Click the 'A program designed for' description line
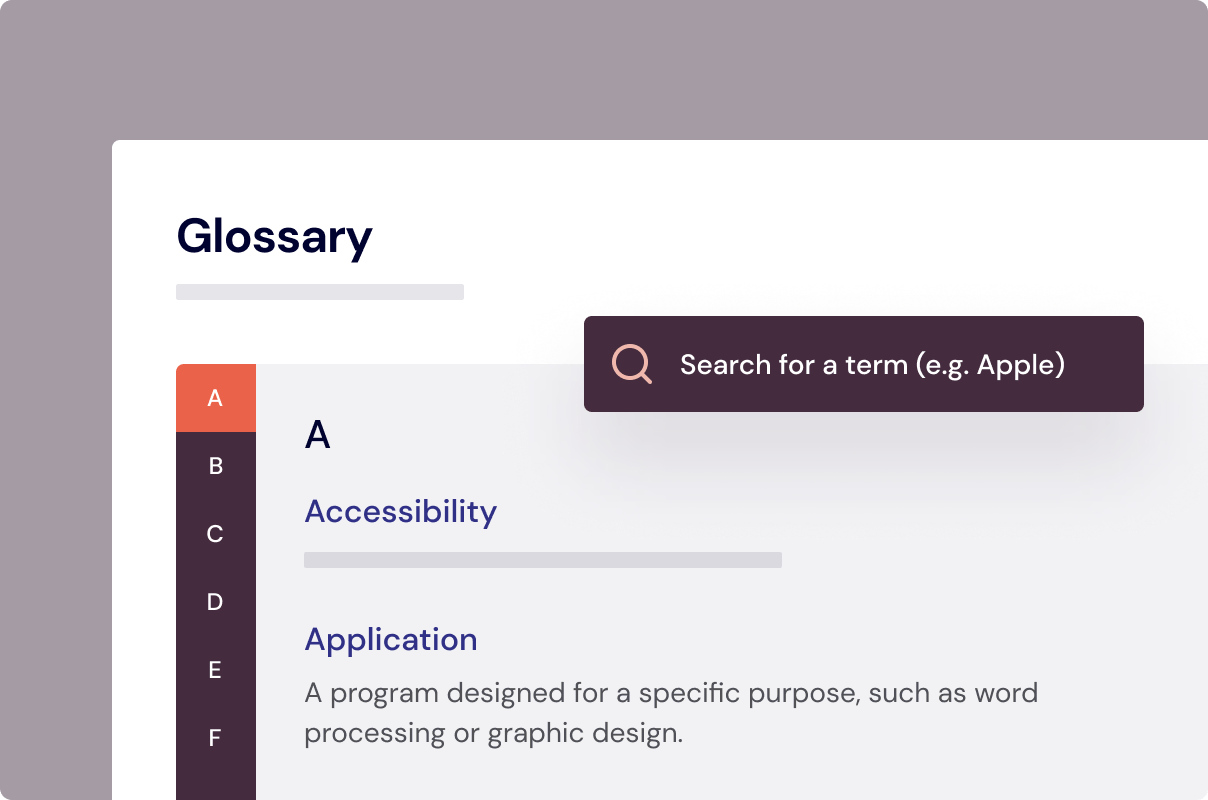This screenshot has height=800, width=1208. click(x=671, y=693)
